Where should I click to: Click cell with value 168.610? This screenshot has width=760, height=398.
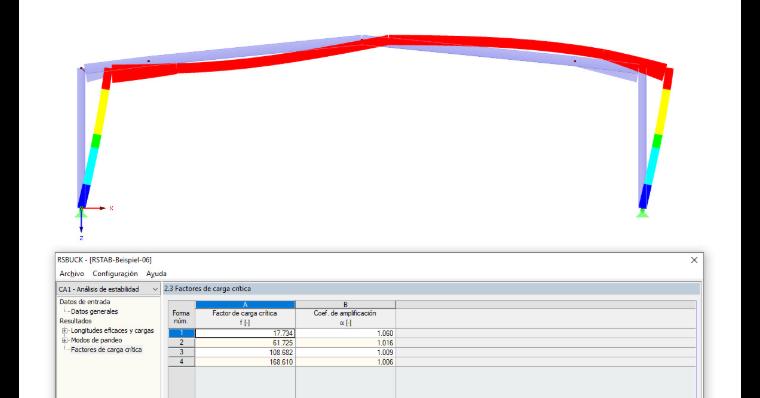pos(245,362)
